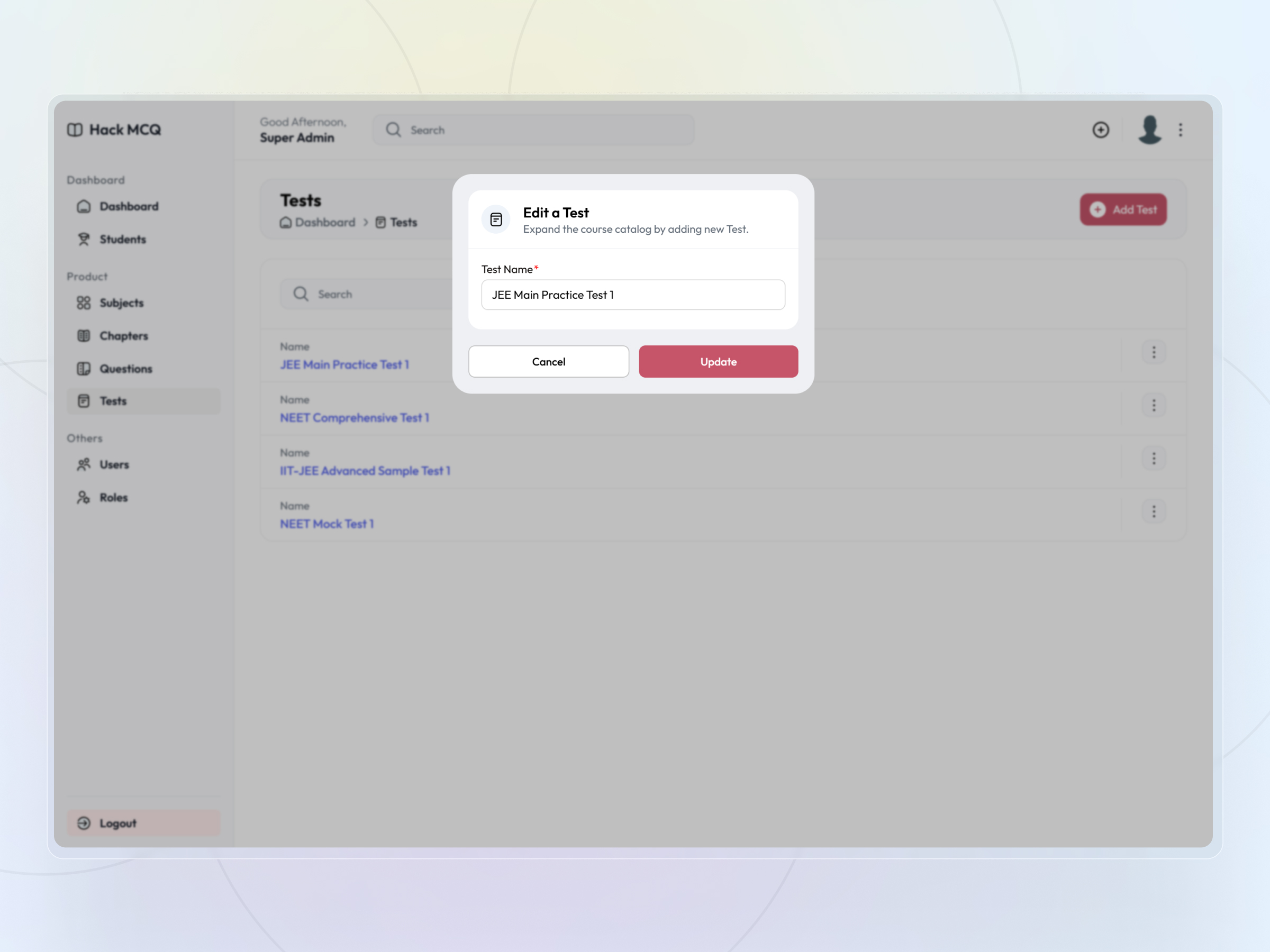Open the profile avatar menu

tap(1149, 130)
